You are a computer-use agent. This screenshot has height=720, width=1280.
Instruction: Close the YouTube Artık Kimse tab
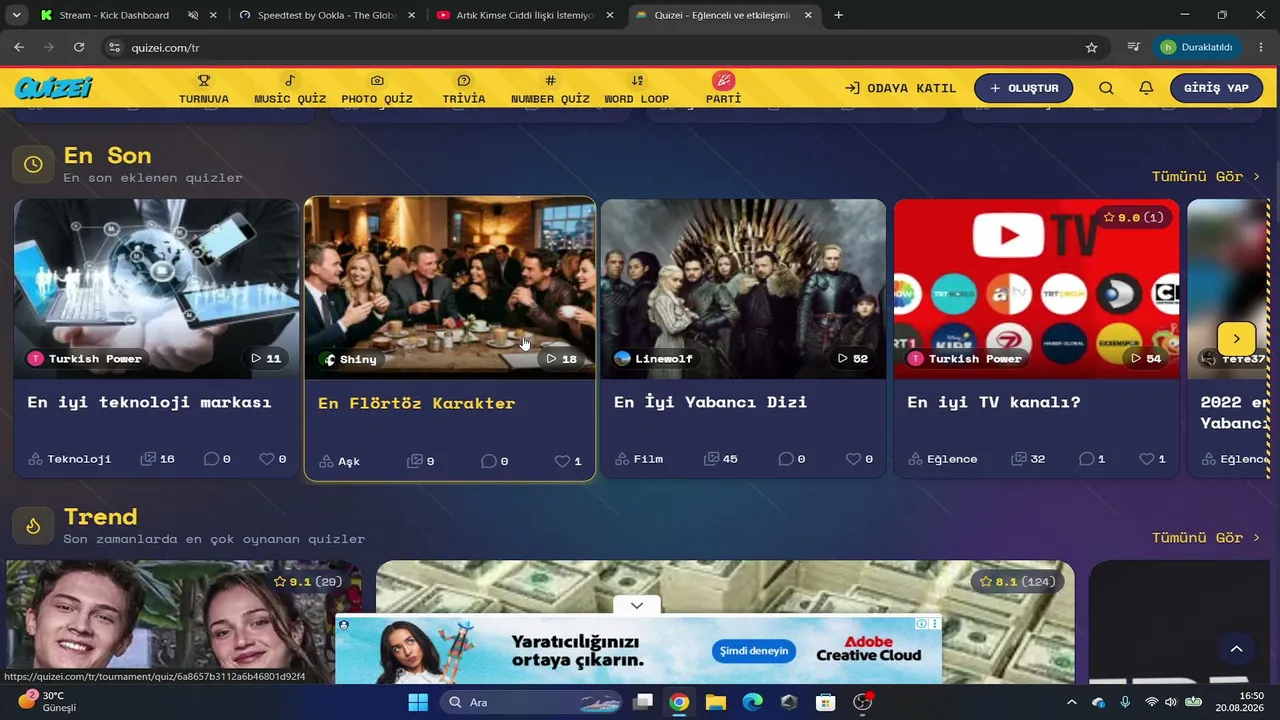[x=609, y=15]
